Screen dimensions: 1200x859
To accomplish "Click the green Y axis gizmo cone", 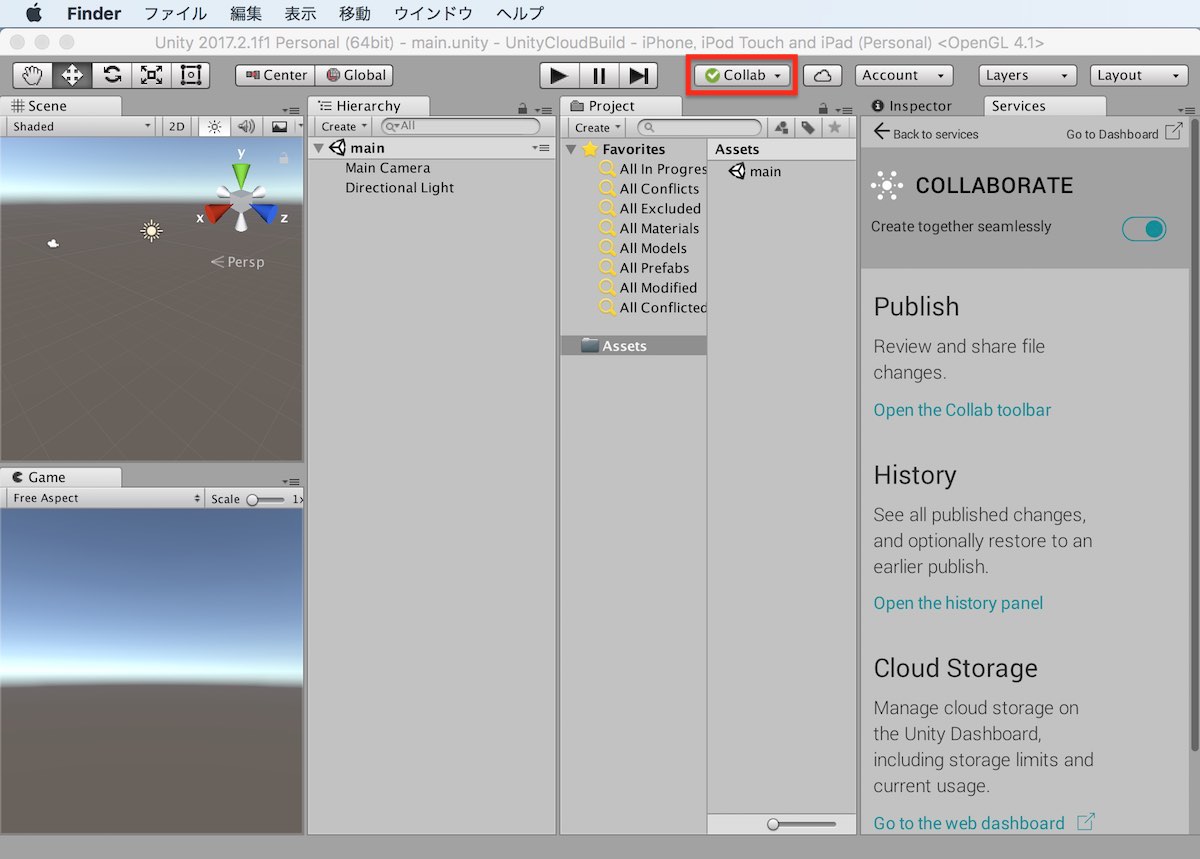I will point(241,174).
